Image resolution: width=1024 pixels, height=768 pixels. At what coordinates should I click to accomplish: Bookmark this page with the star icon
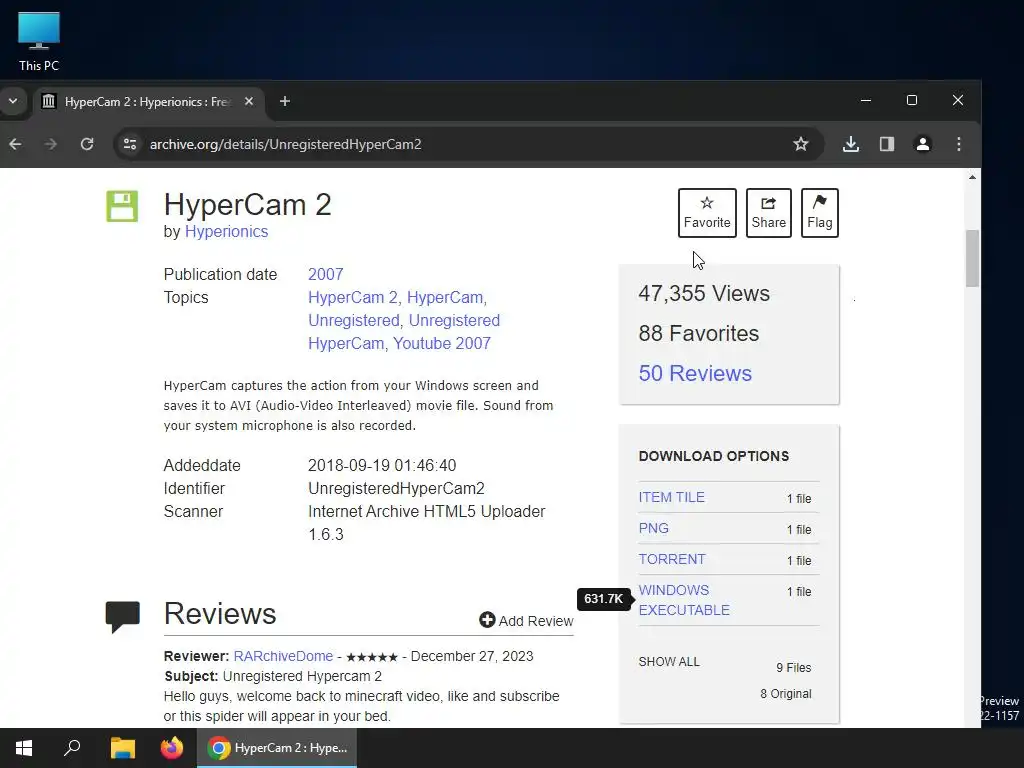(x=801, y=144)
